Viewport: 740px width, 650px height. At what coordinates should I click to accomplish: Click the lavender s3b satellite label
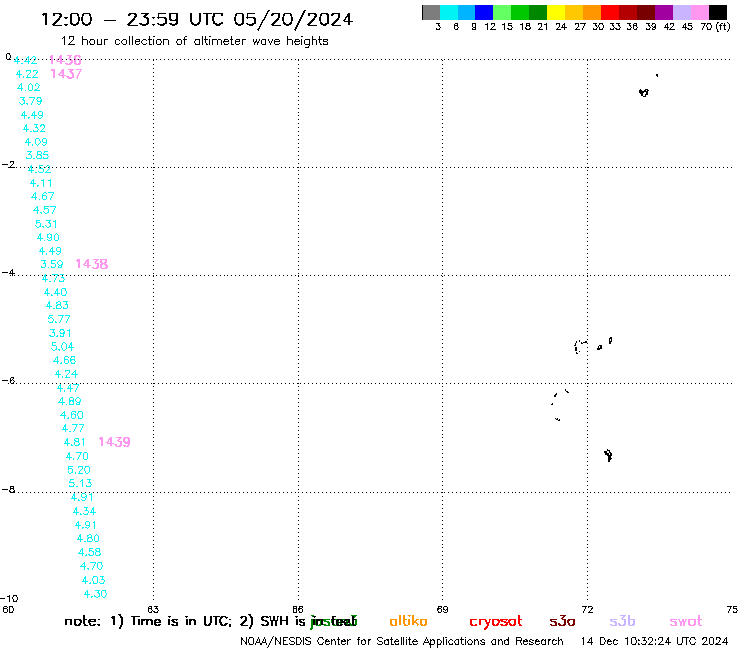click(622, 621)
